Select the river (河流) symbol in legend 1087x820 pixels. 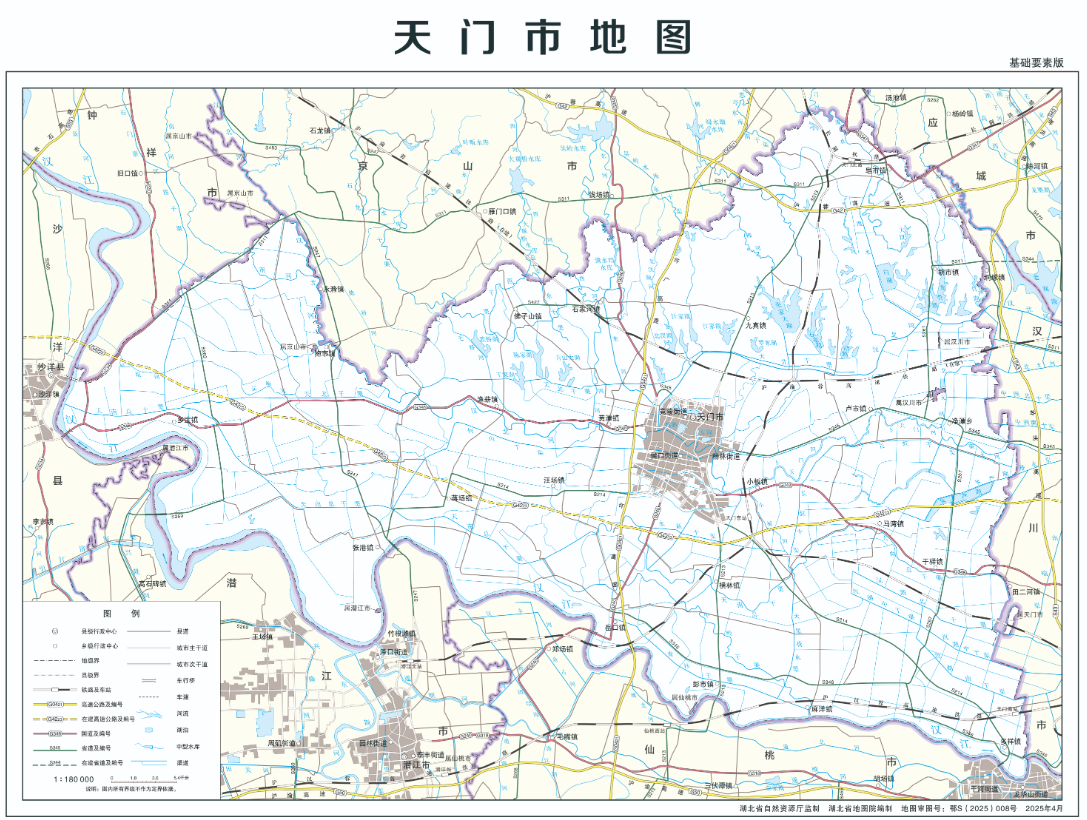pos(149,713)
